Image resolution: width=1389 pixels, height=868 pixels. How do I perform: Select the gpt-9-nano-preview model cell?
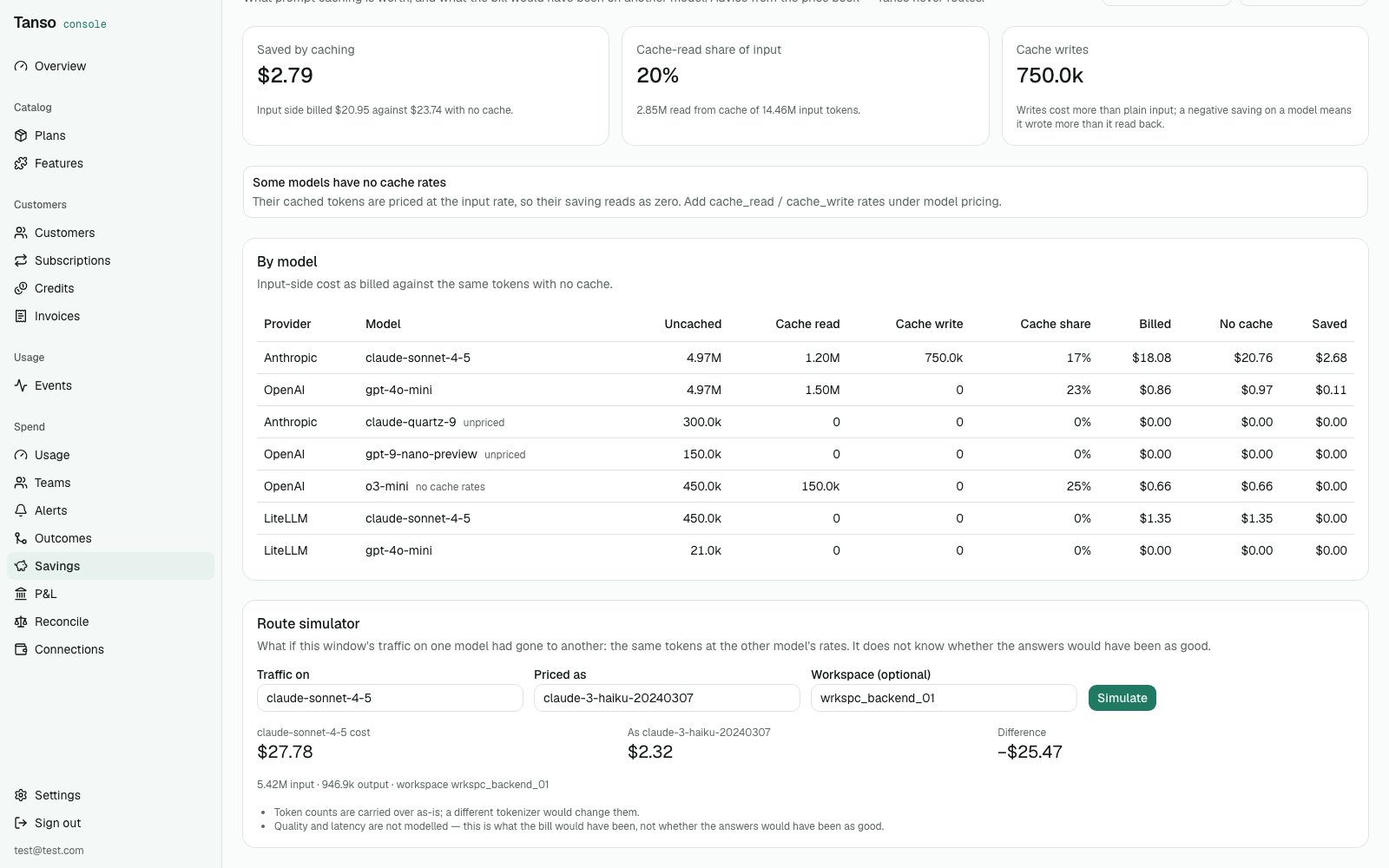[x=421, y=454]
